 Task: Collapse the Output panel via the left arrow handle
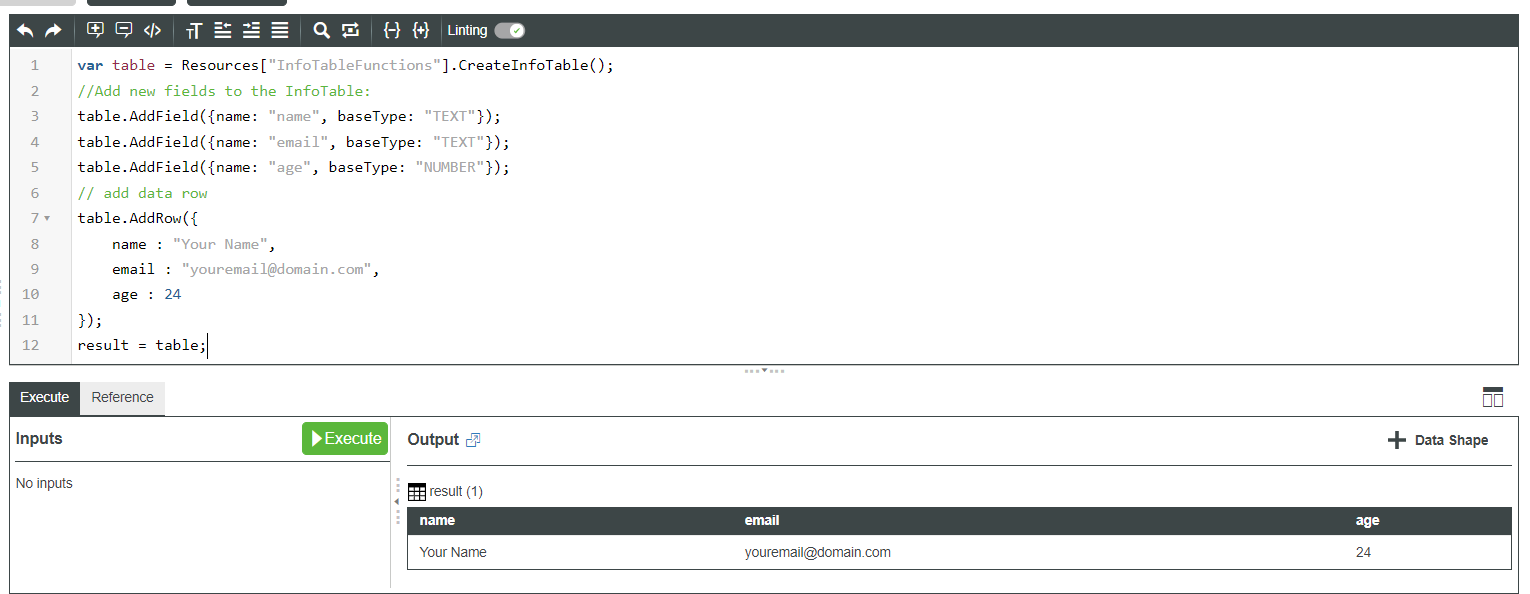coord(398,503)
